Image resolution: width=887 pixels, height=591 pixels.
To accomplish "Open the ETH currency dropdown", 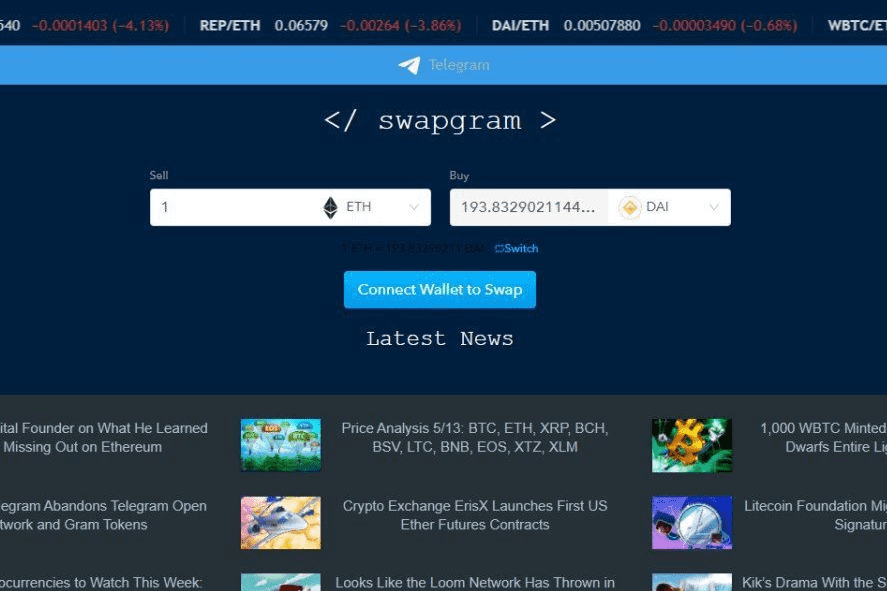I will click(413, 207).
